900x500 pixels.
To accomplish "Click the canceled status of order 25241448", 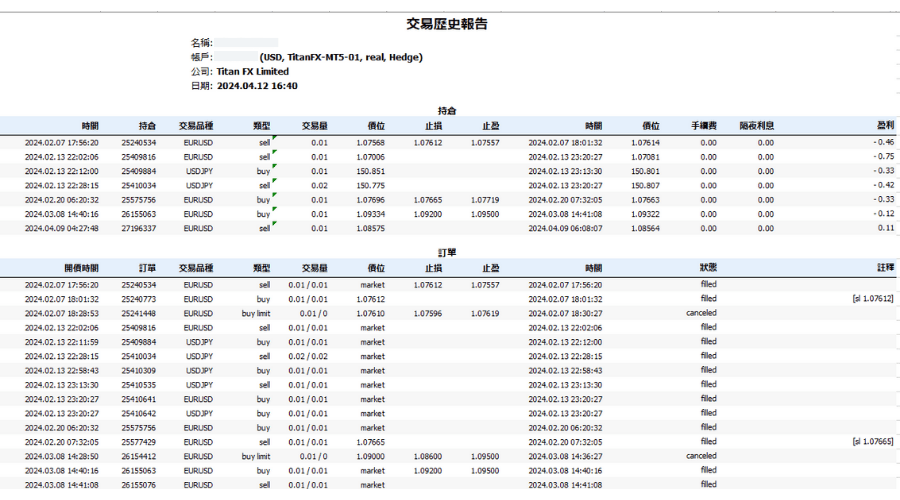I will tap(701, 312).
